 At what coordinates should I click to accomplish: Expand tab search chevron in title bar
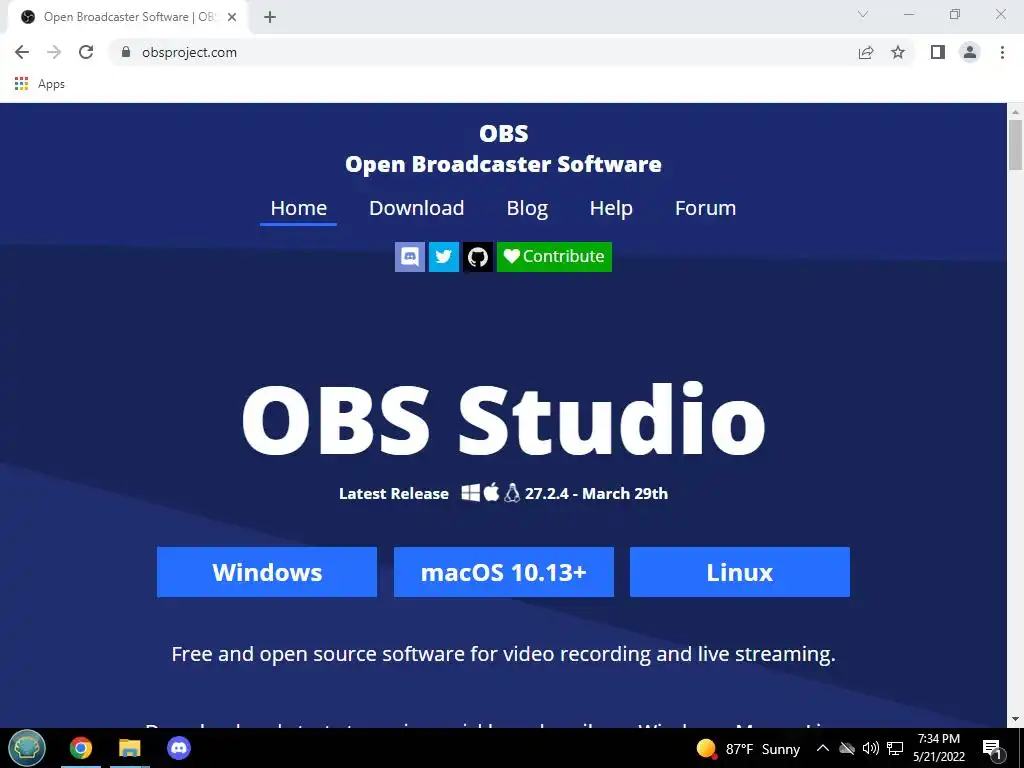coord(863,14)
